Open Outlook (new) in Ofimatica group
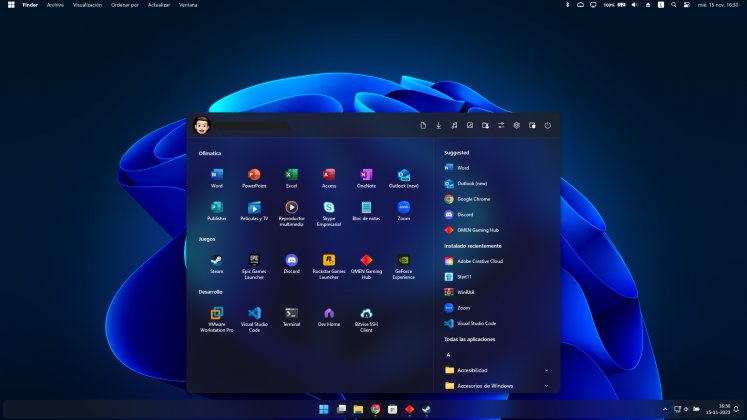The height and width of the screenshot is (420, 747). click(x=404, y=179)
